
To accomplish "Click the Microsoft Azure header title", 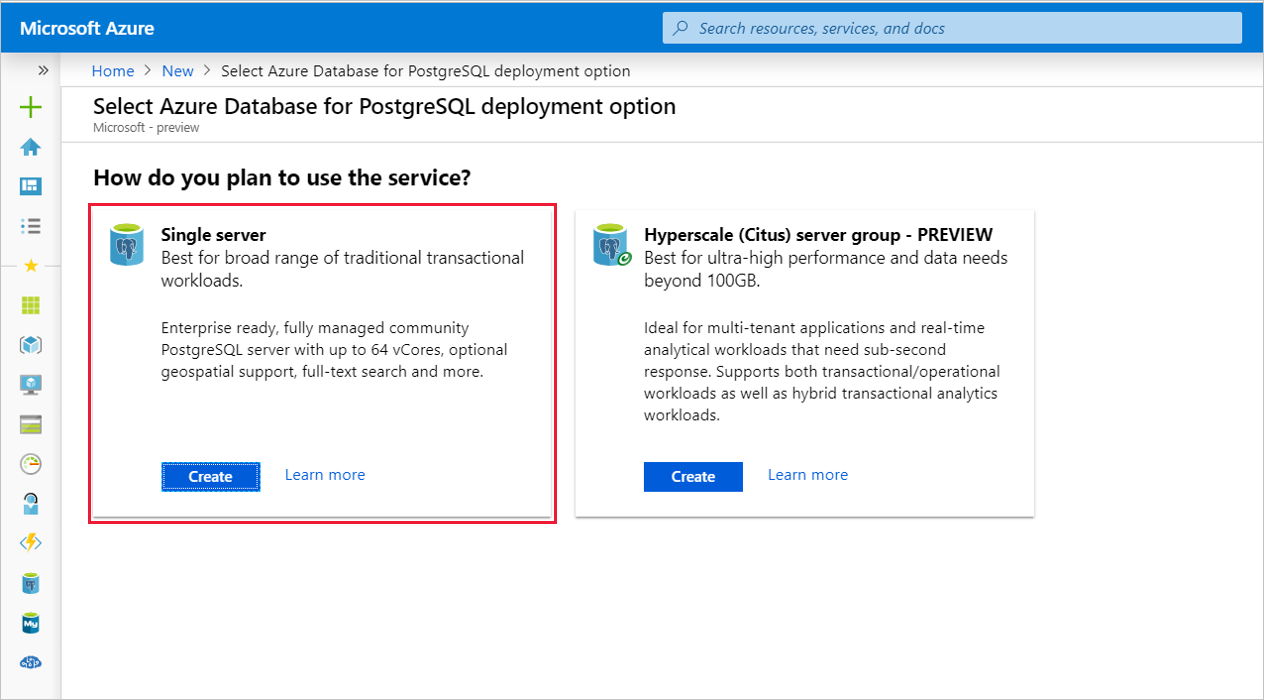I will point(87,28).
